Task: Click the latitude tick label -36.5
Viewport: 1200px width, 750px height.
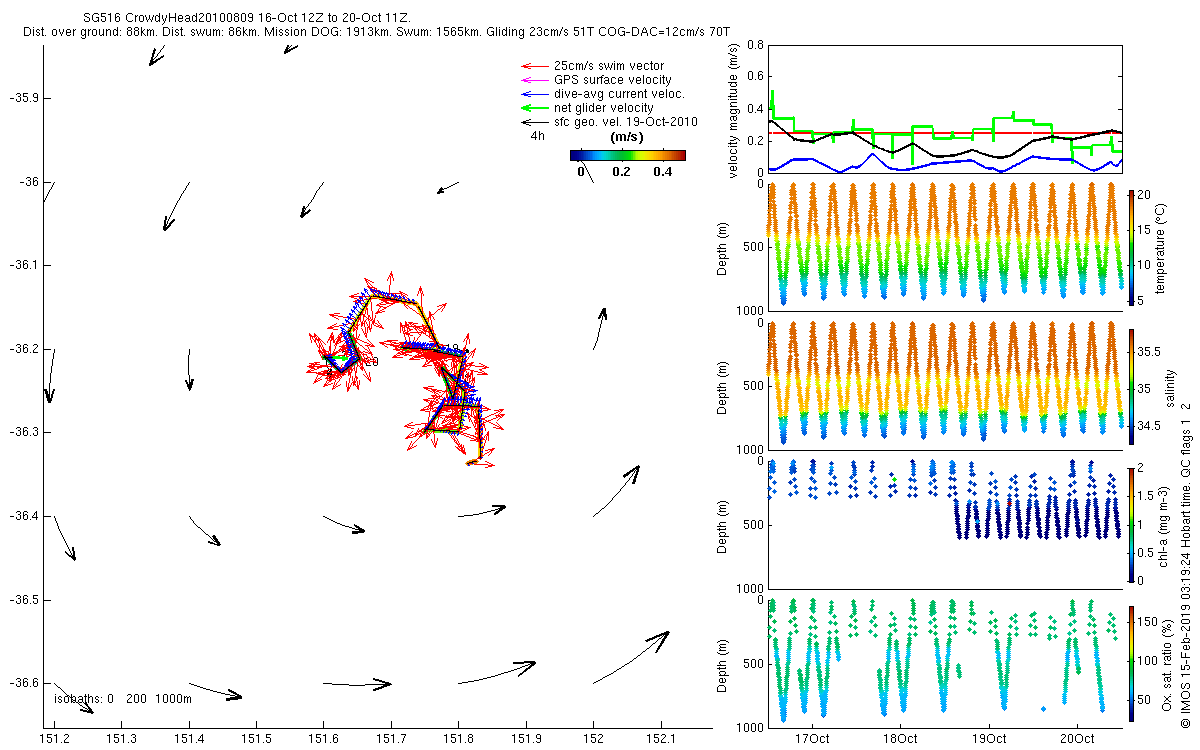Action: click(x=24, y=600)
